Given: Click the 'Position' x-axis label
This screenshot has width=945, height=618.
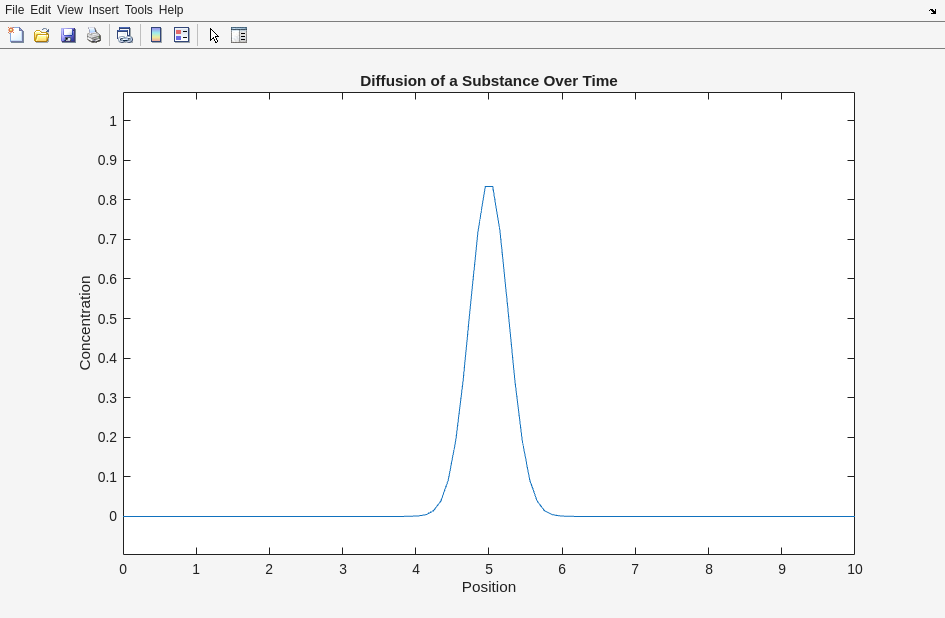Looking at the screenshot, I should 488,587.
